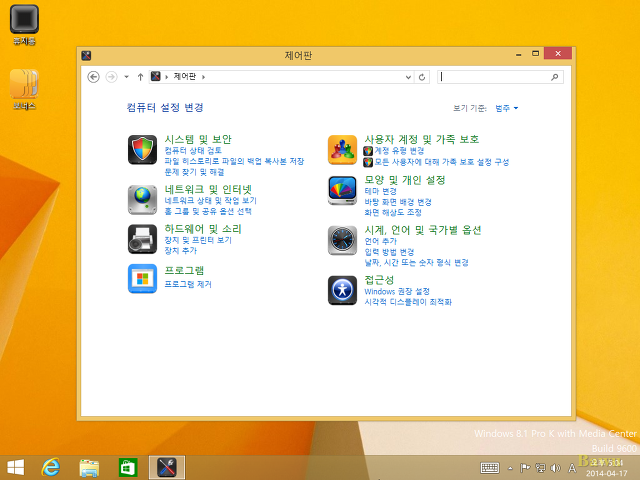Click the back navigation arrow

tap(93, 77)
